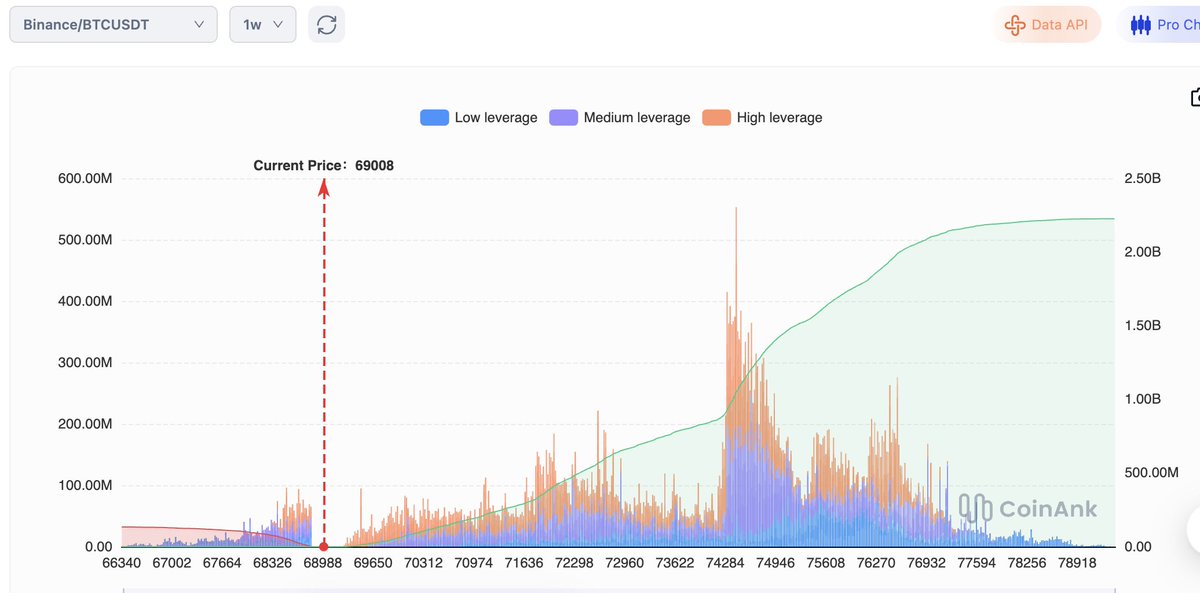Click the purple Medium leverage color swatch

pyautogui.click(x=563, y=117)
